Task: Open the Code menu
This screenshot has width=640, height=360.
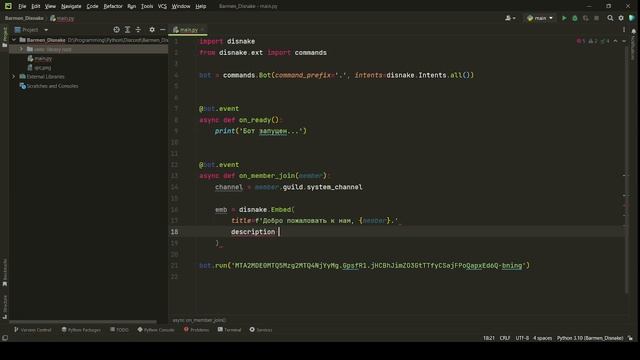Action: (x=92, y=6)
